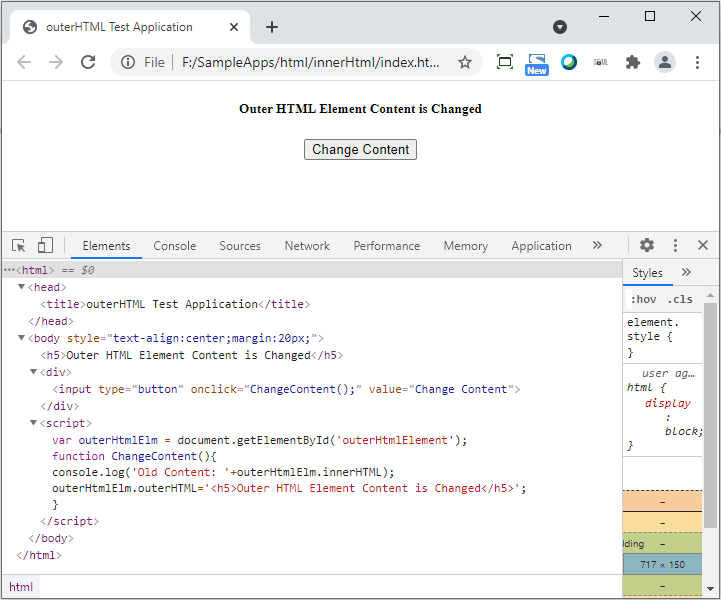Go forward to the next page
721x600 pixels.
56,62
